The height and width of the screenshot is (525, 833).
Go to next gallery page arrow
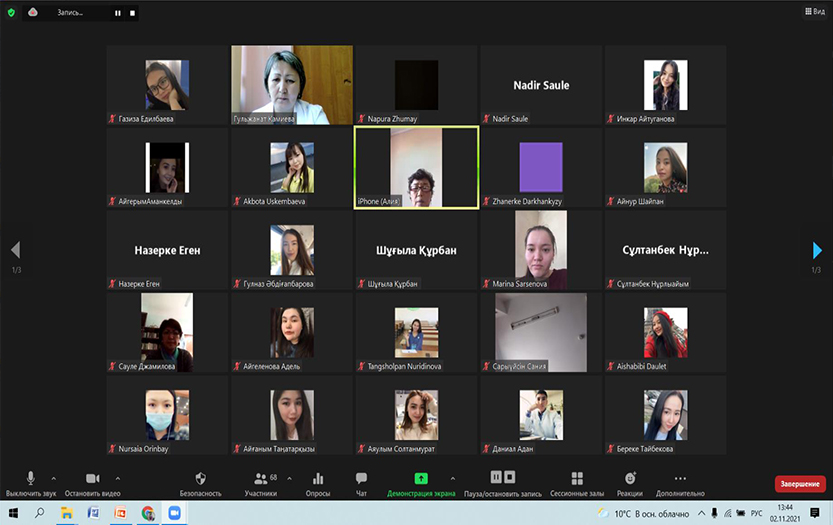(817, 250)
